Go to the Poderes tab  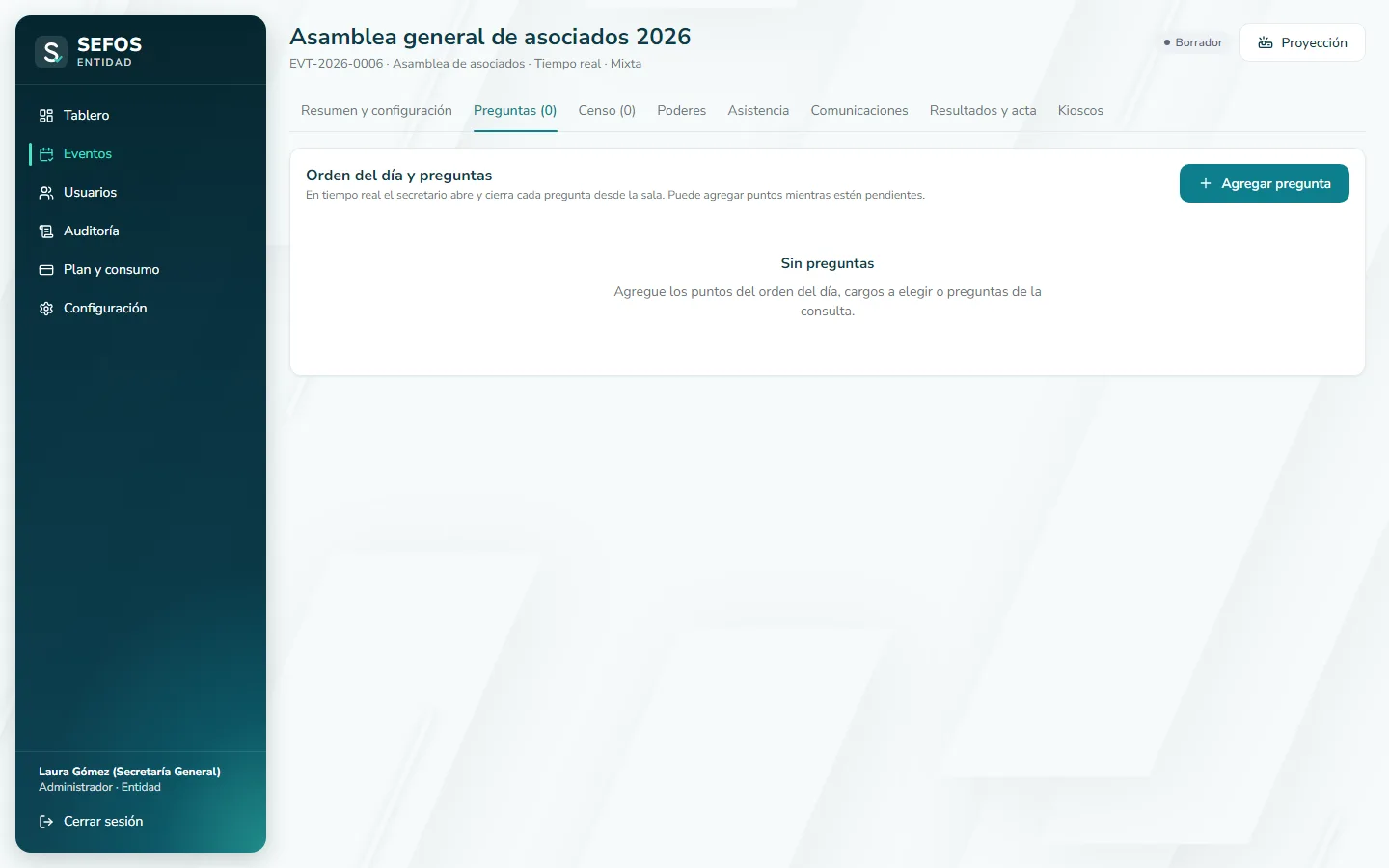[x=682, y=111]
